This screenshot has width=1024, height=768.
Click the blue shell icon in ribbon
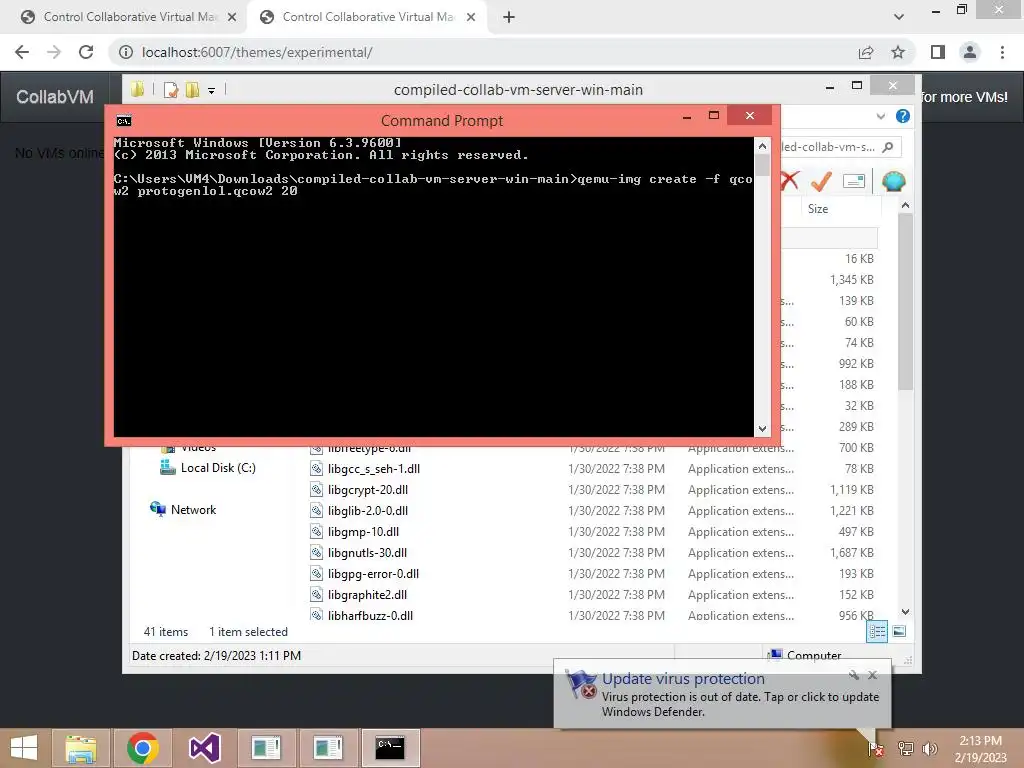click(x=893, y=181)
